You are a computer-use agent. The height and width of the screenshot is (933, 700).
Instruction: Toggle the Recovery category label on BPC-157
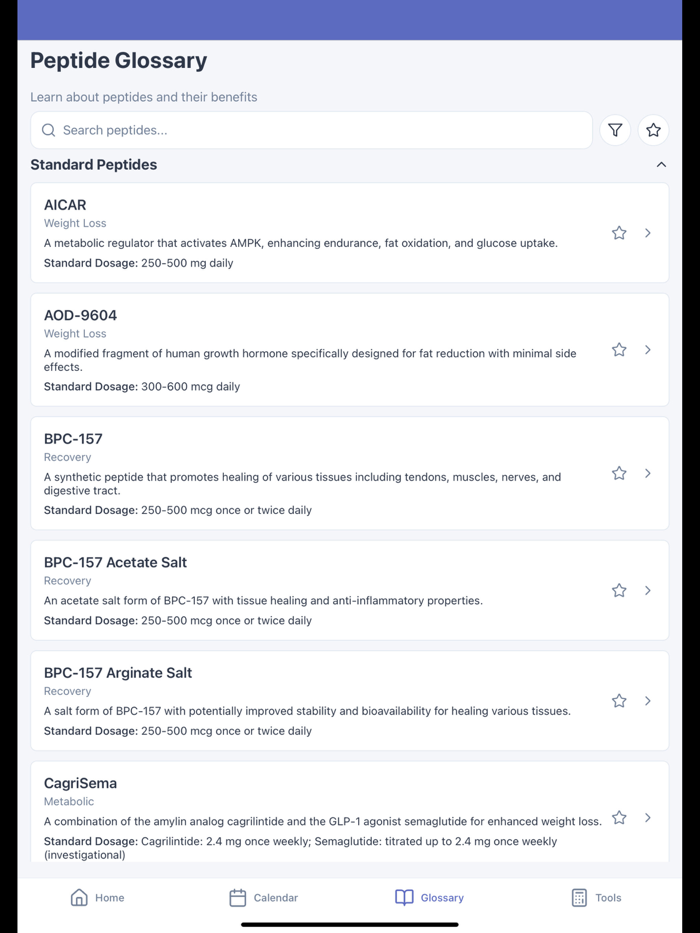point(67,457)
